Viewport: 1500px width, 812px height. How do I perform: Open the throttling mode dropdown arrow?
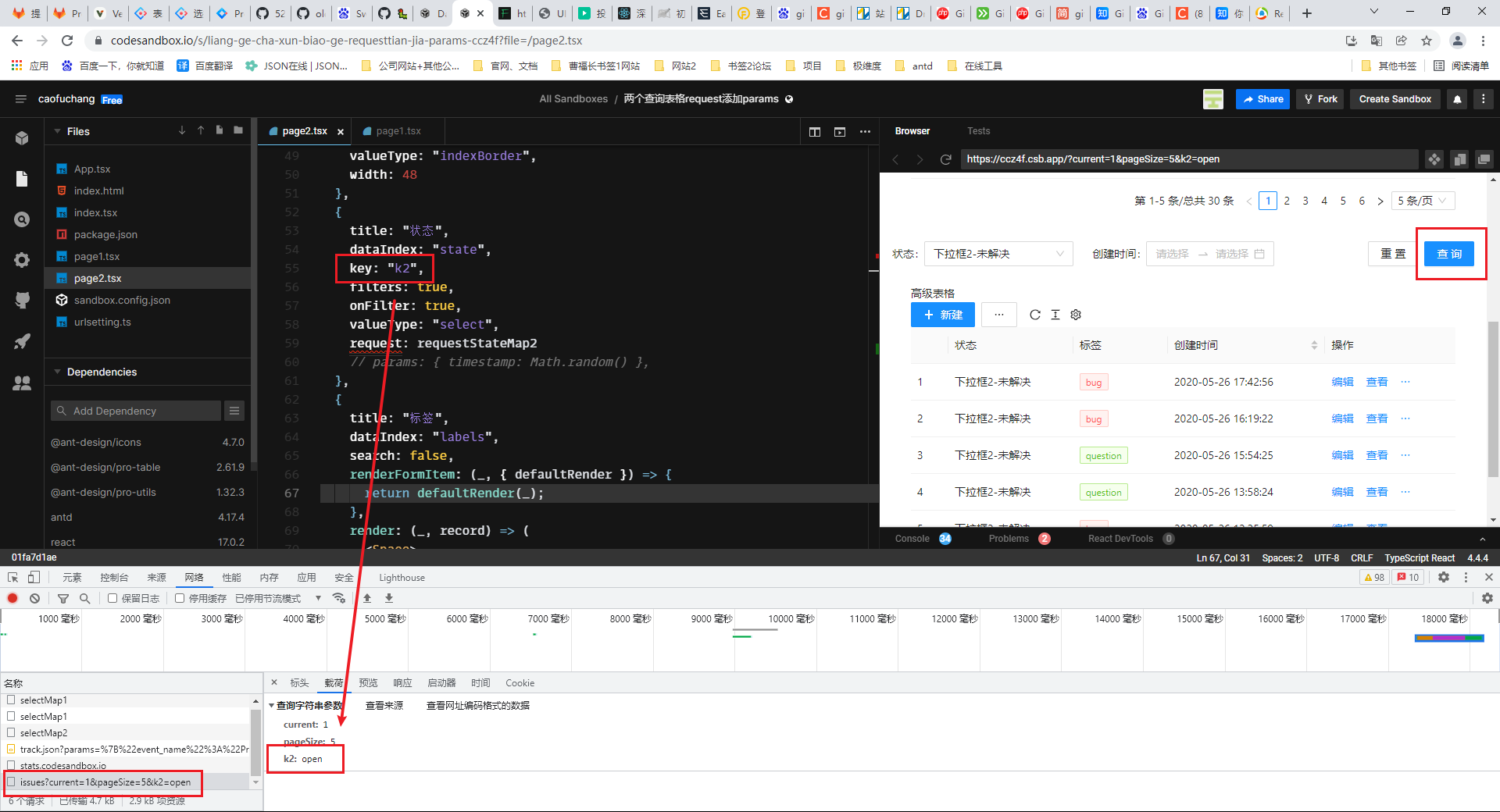tap(318, 598)
